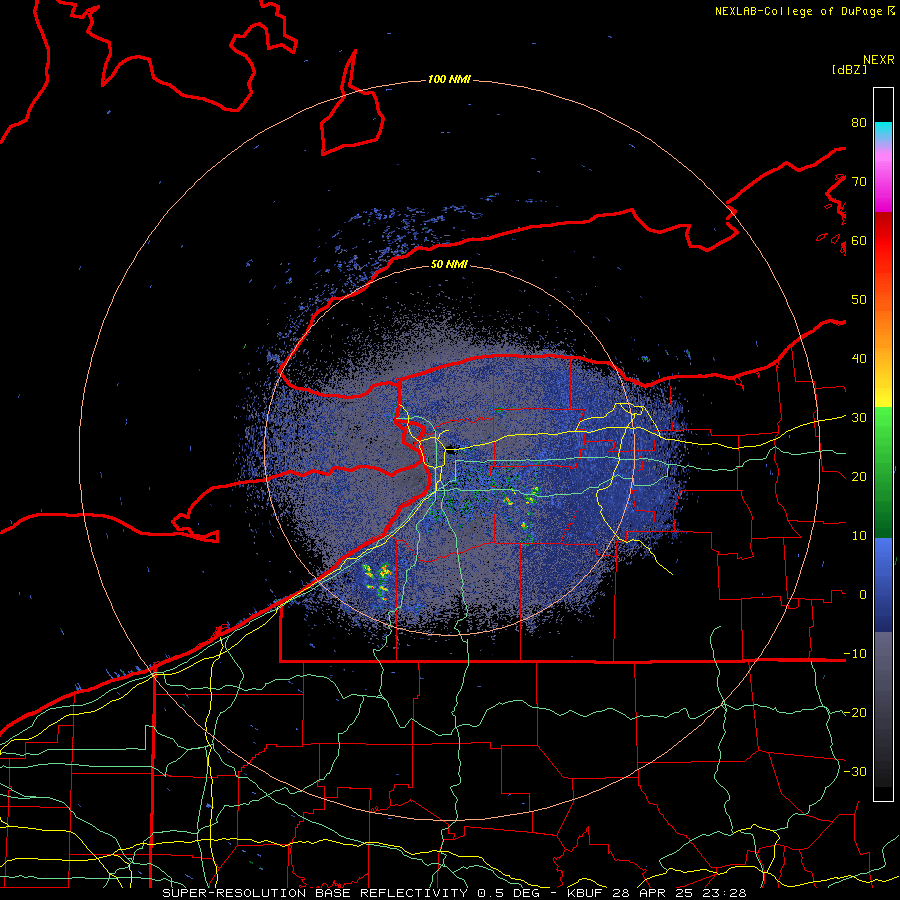The image size is (900, 900).
Task: Click the [dBZ] unit label
Action: [x=849, y=69]
